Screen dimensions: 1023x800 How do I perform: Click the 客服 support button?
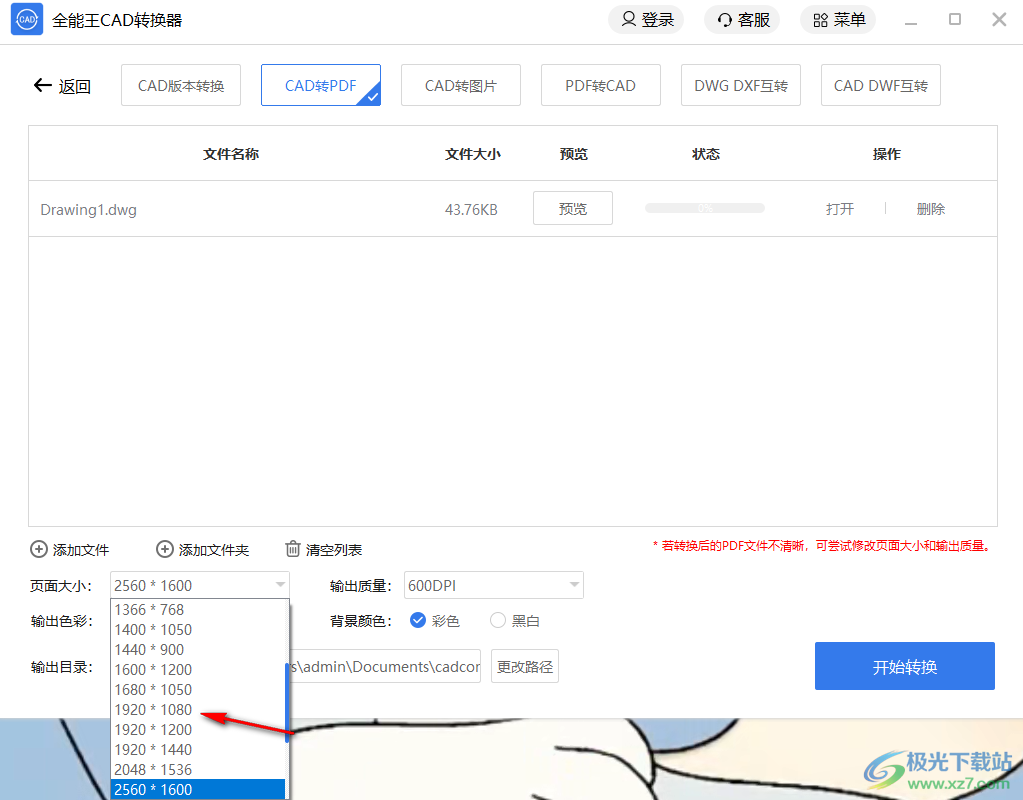coord(742,20)
